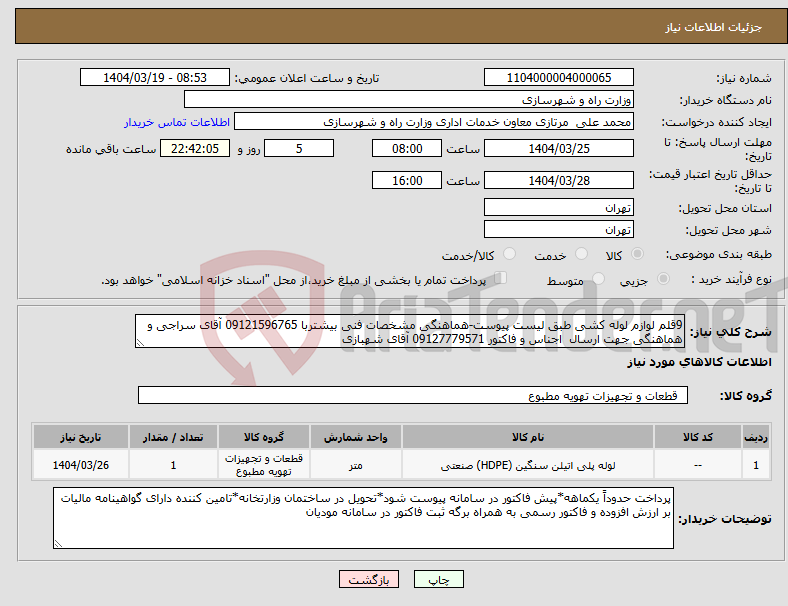Click the need number field 1104000004000065
The image size is (788, 606).
pos(558,77)
